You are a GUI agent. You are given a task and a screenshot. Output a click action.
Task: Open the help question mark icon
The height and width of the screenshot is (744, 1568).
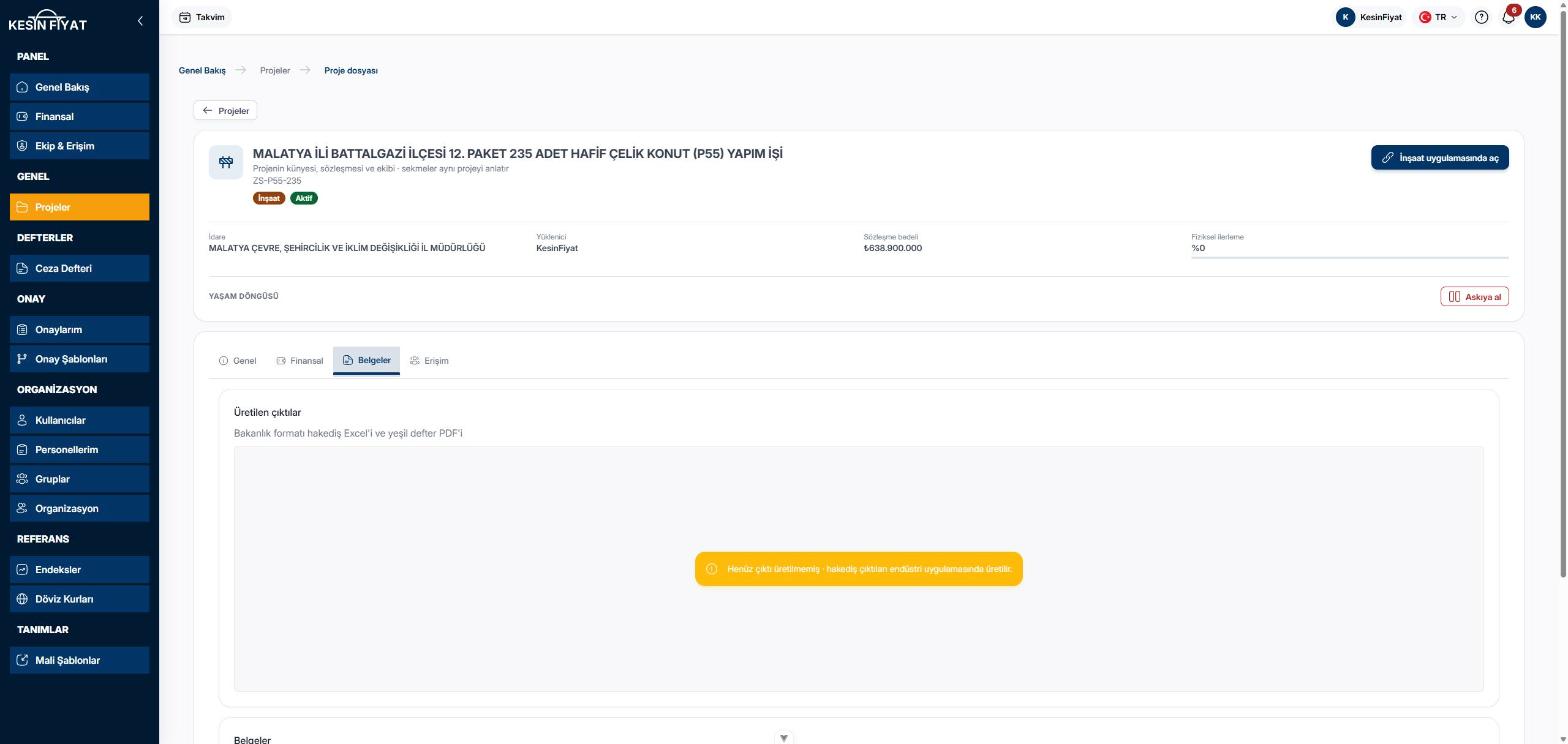(x=1481, y=17)
